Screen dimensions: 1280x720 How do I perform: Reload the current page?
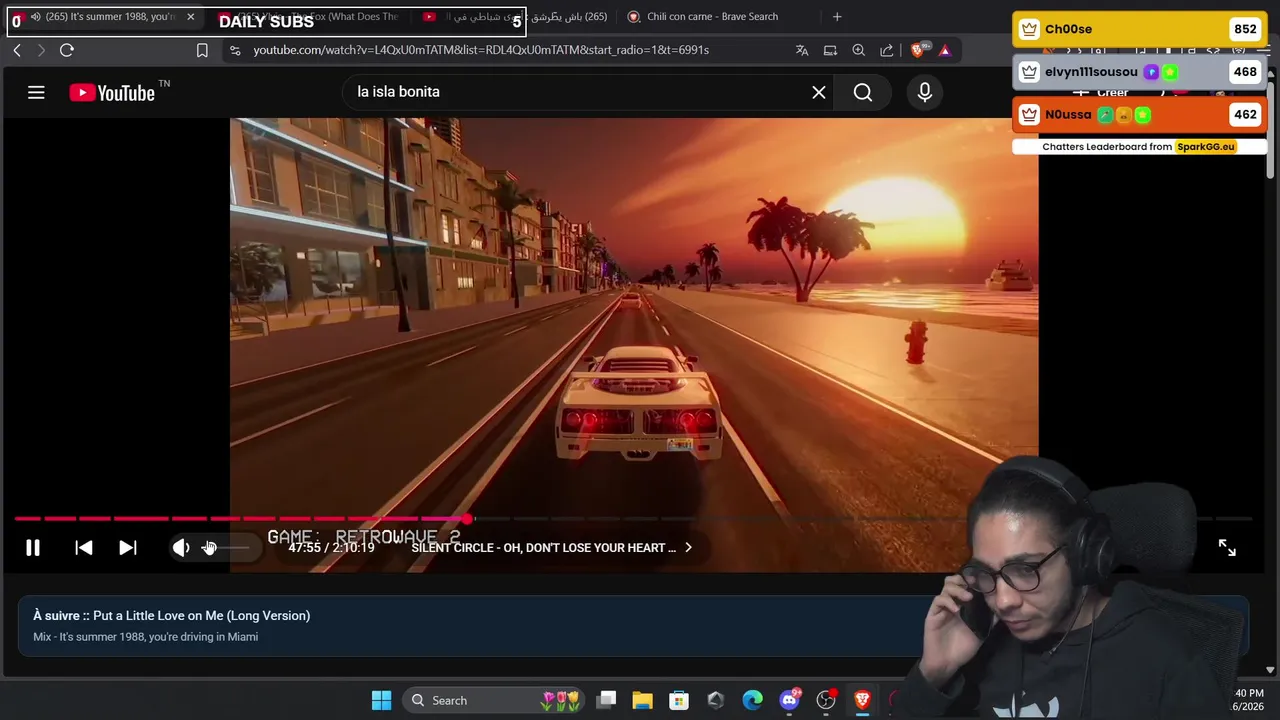[x=67, y=50]
